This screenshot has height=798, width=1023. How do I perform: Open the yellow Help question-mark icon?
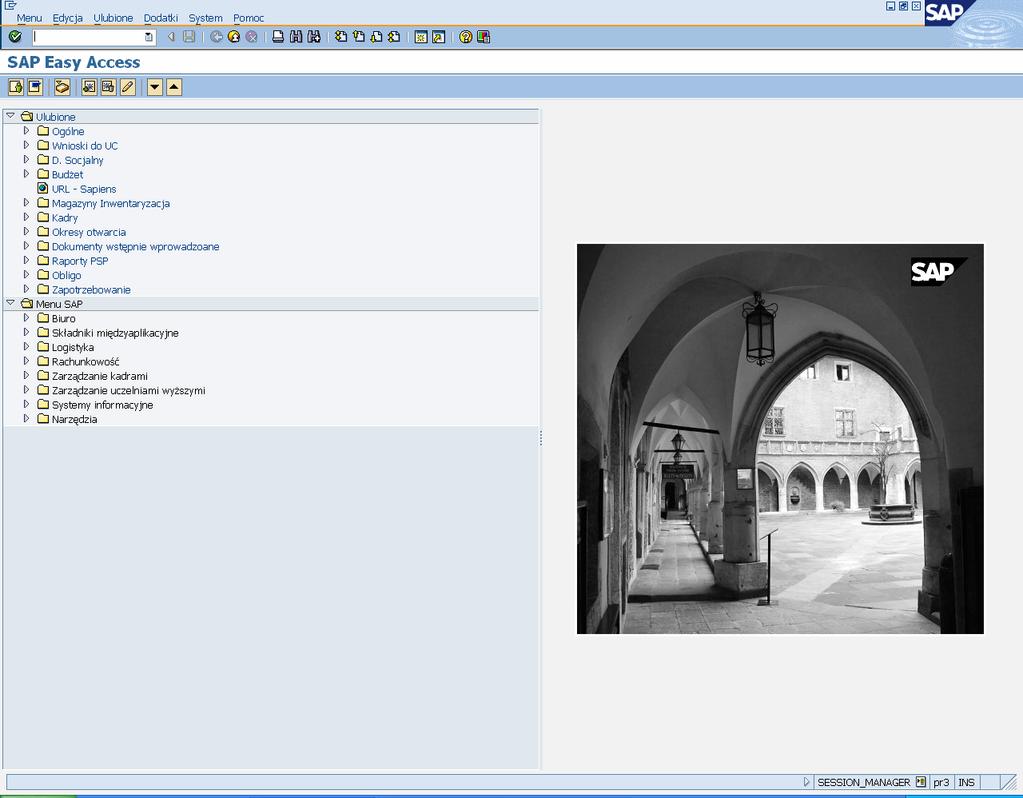465,37
